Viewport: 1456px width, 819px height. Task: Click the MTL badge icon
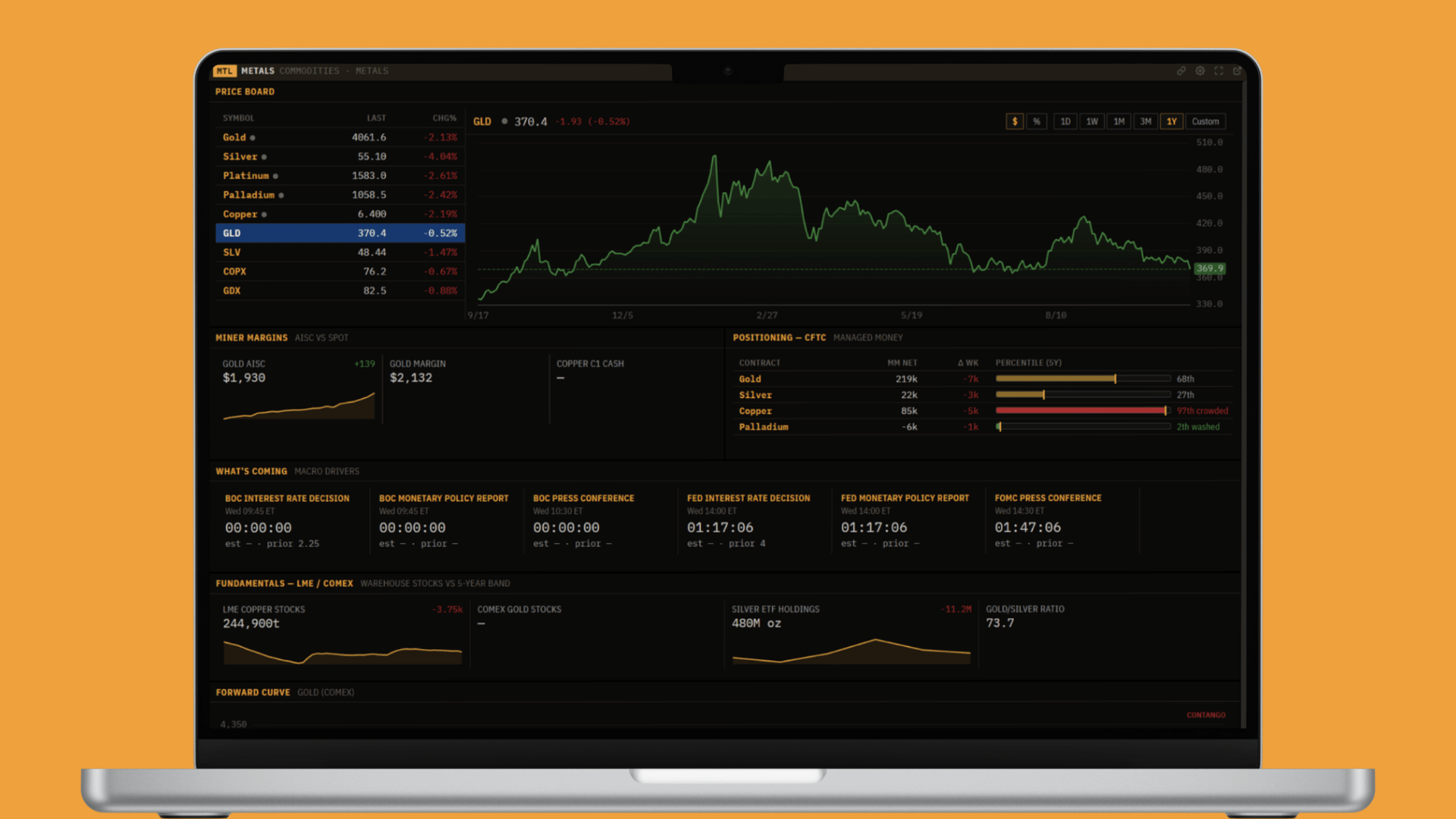point(224,71)
